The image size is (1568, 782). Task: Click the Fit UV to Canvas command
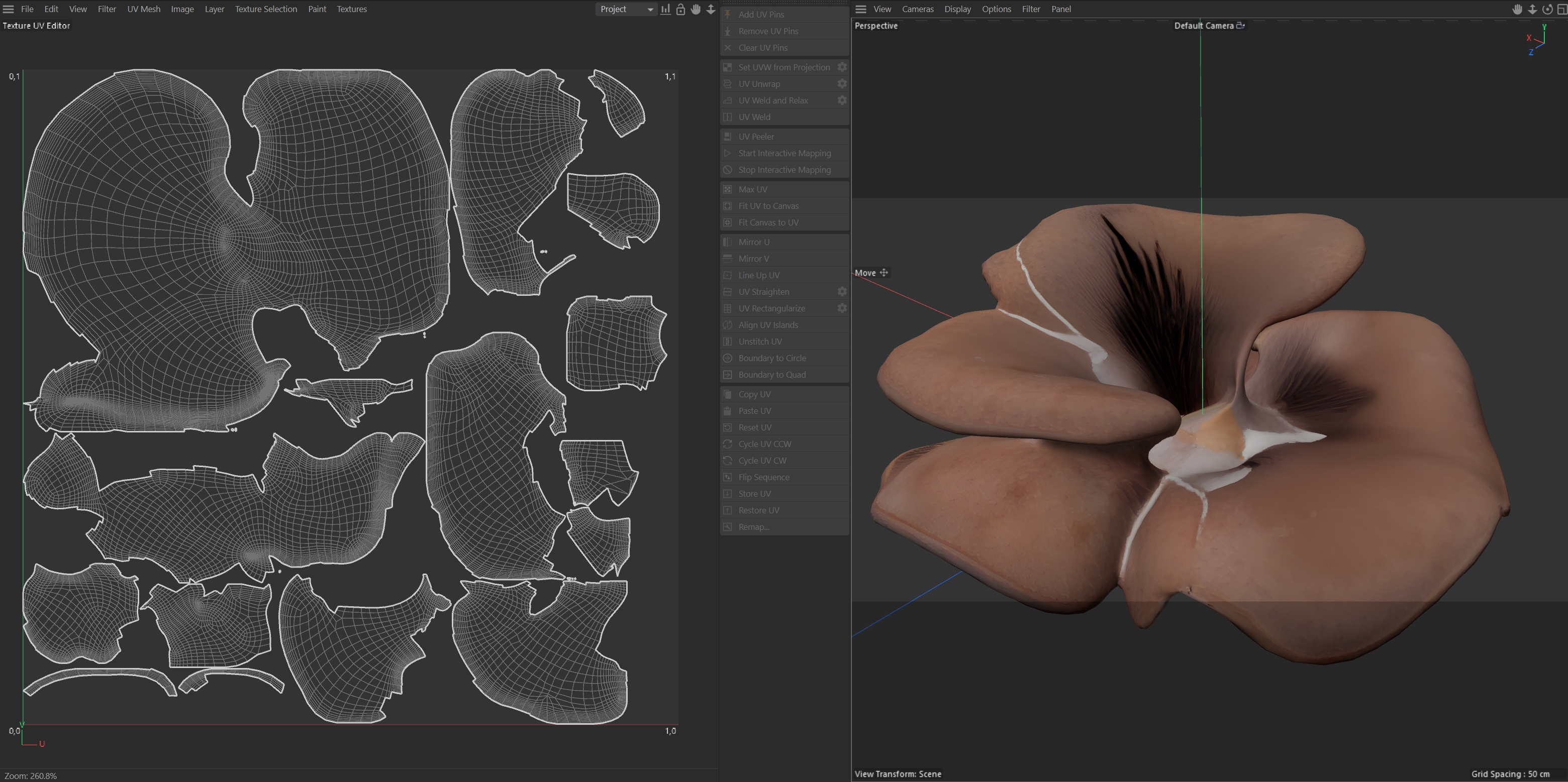click(768, 206)
